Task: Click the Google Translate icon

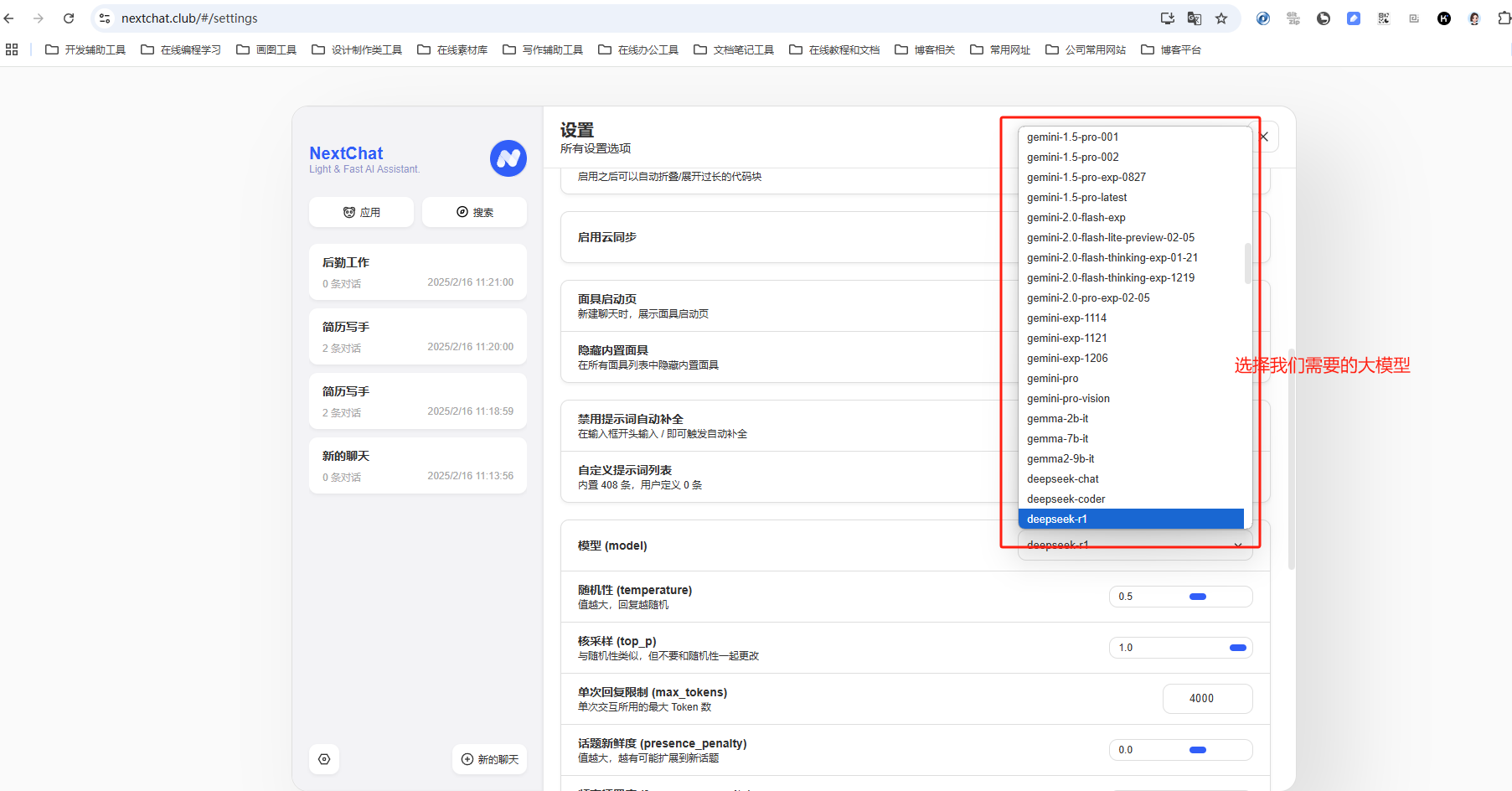Action: coord(1195,18)
